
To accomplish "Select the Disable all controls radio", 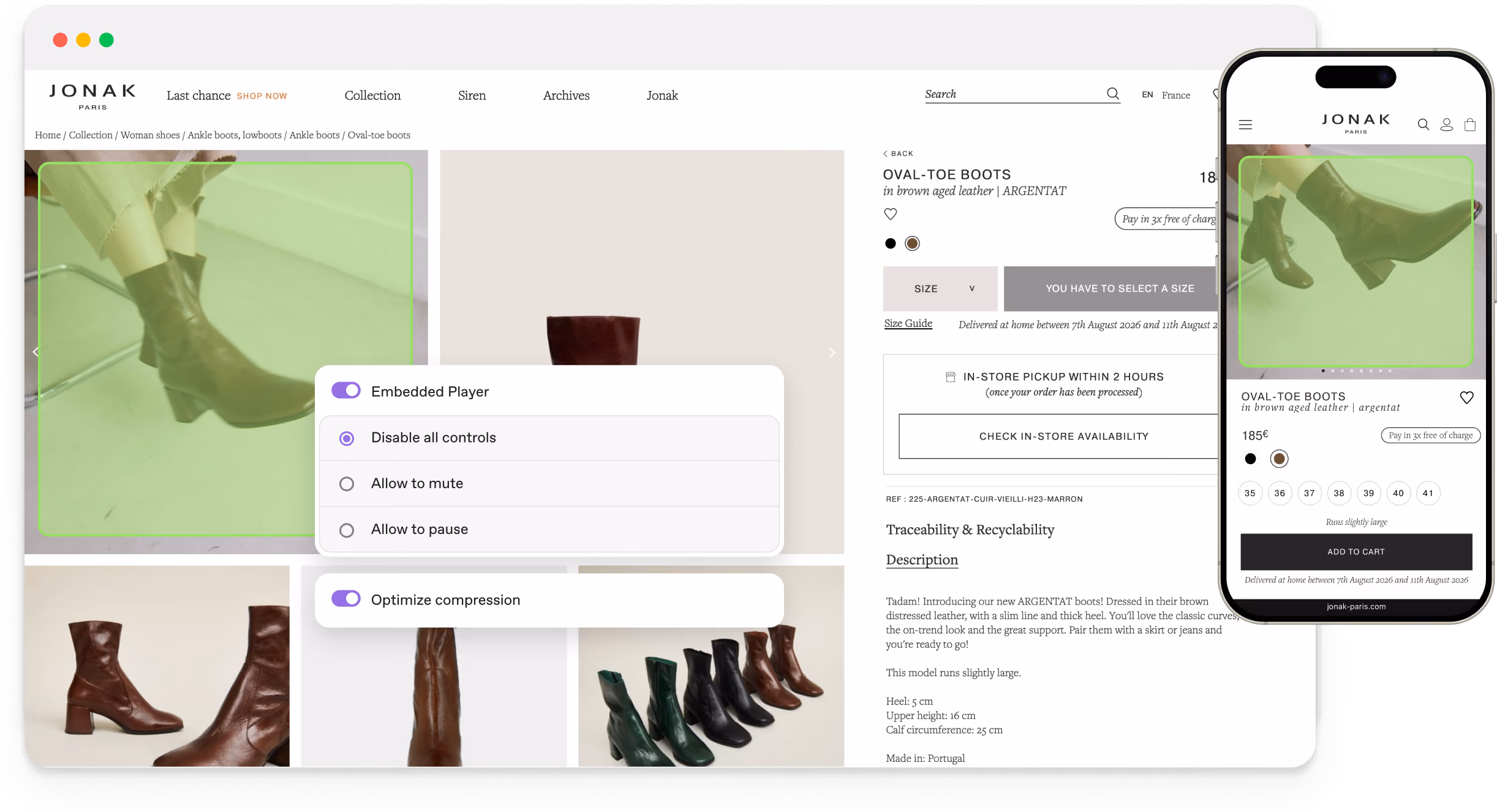I will pos(347,438).
